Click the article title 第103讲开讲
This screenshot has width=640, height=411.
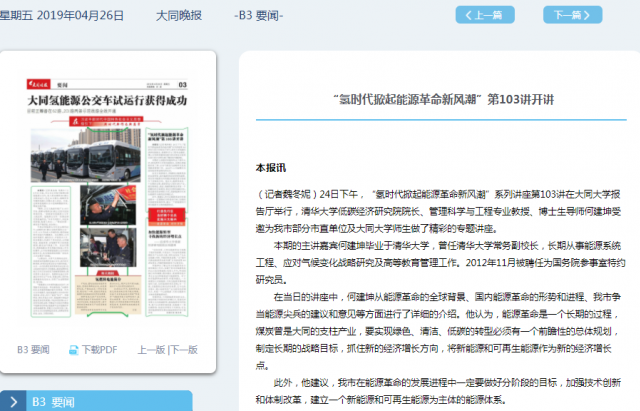click(x=443, y=99)
